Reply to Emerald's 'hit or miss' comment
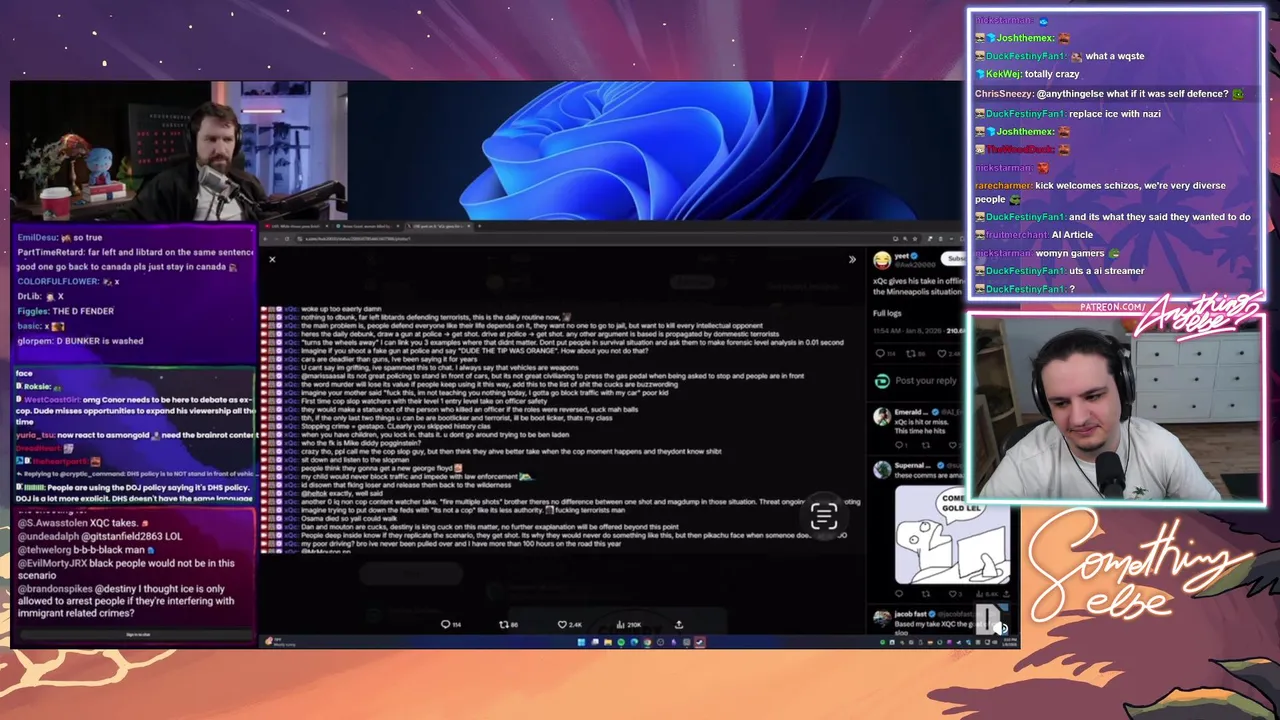Screen dimensions: 1280x720 pyautogui.click(x=901, y=445)
